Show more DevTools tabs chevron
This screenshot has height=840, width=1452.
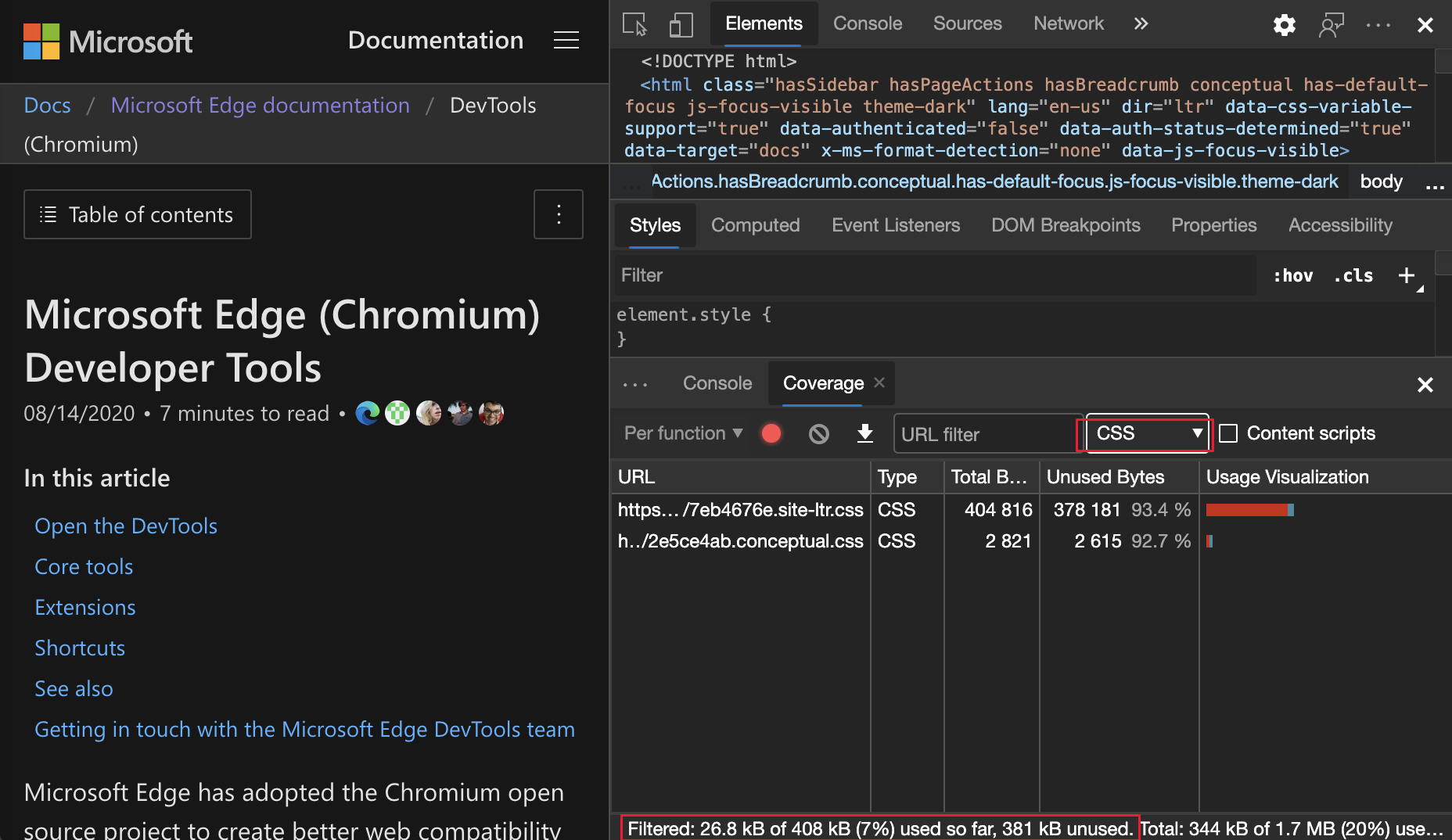(x=1141, y=24)
